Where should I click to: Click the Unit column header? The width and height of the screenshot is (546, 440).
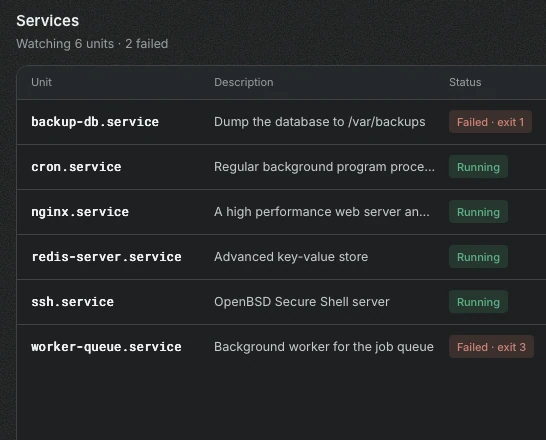click(x=41, y=82)
